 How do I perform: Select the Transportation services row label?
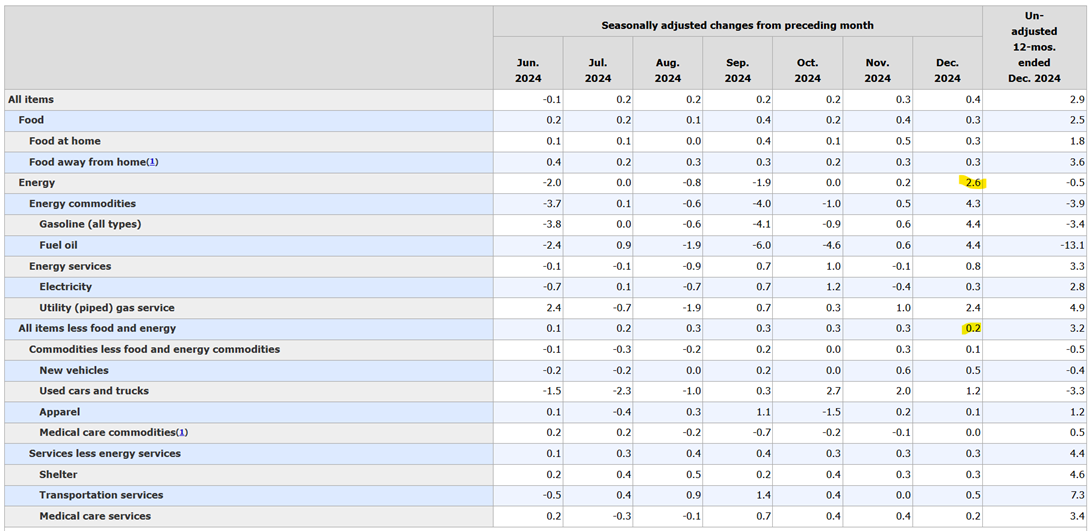(101, 495)
